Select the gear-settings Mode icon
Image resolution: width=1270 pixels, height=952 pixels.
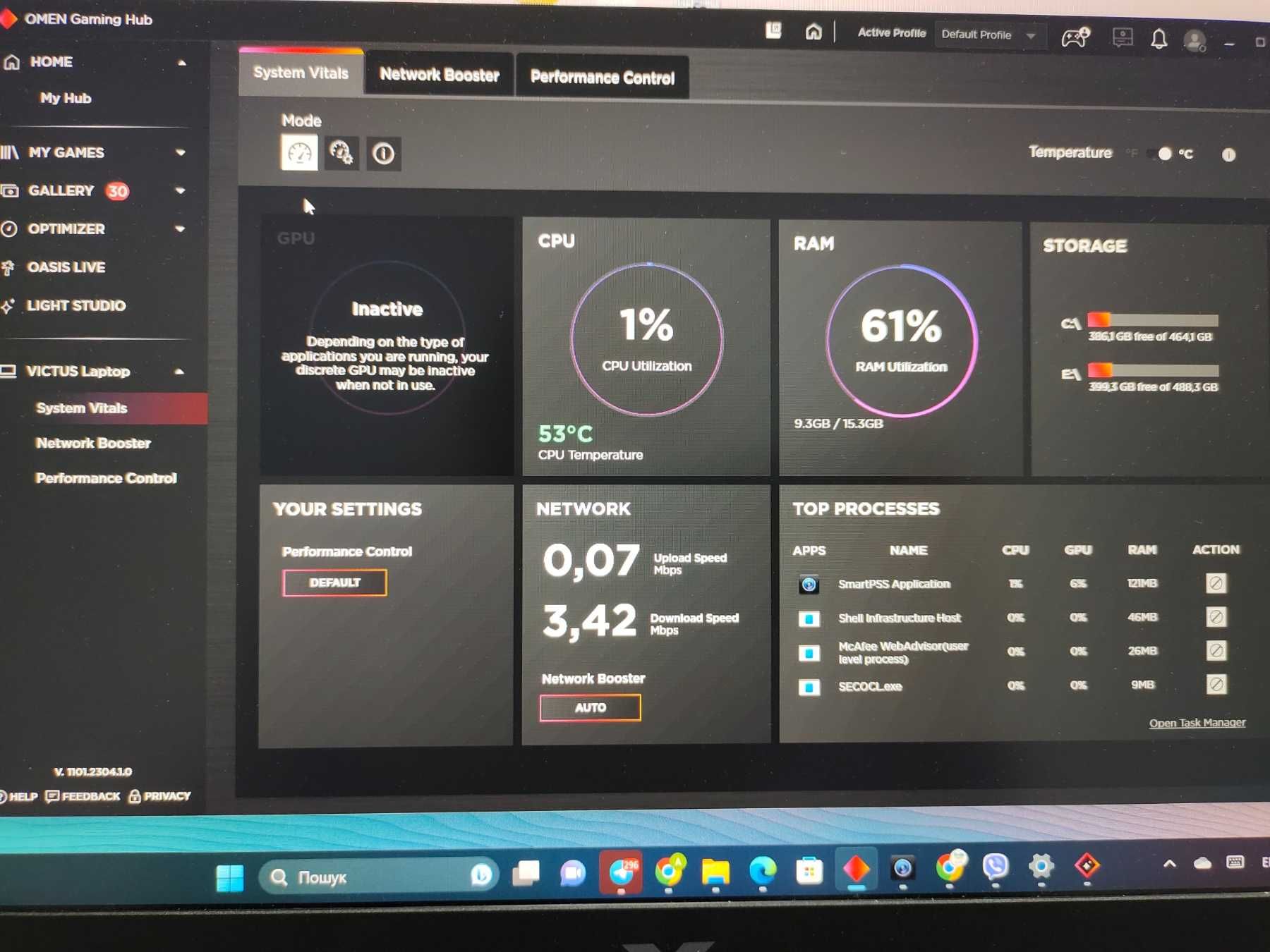pos(341,153)
